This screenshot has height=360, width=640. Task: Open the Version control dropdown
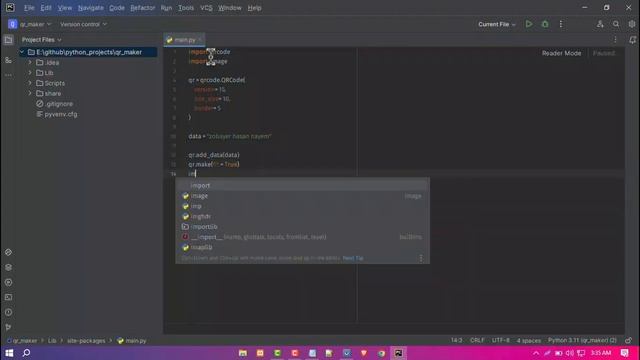83,24
